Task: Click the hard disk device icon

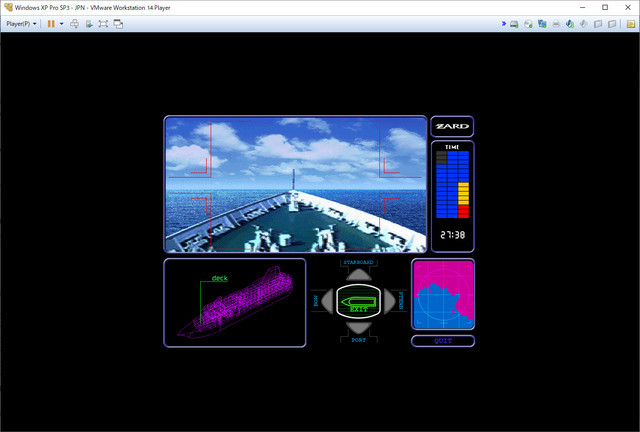Action: pos(514,24)
